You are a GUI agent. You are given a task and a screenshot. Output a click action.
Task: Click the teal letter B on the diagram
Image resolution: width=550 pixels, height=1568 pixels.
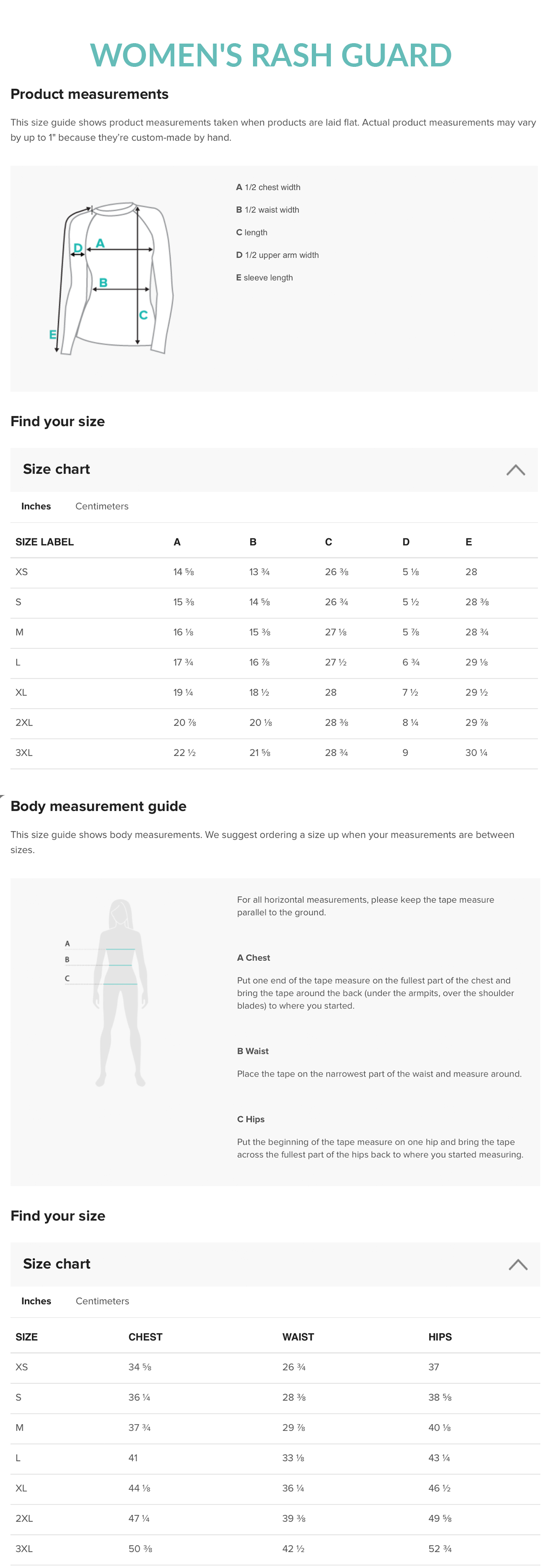(103, 283)
